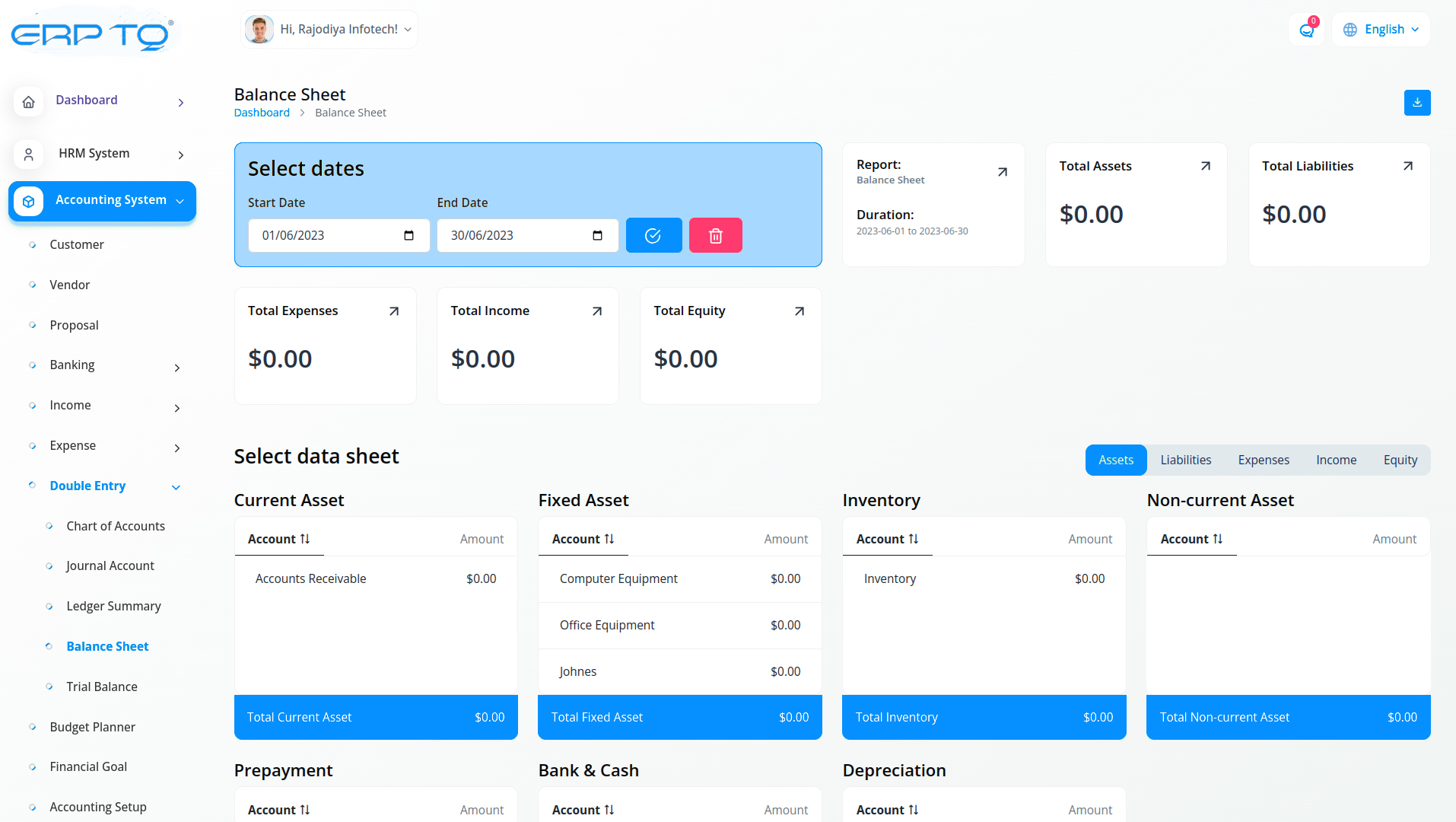The height and width of the screenshot is (822, 1456).
Task: Open the Hi, Rajodiya Infotech user menu
Action: pyautogui.click(x=329, y=30)
